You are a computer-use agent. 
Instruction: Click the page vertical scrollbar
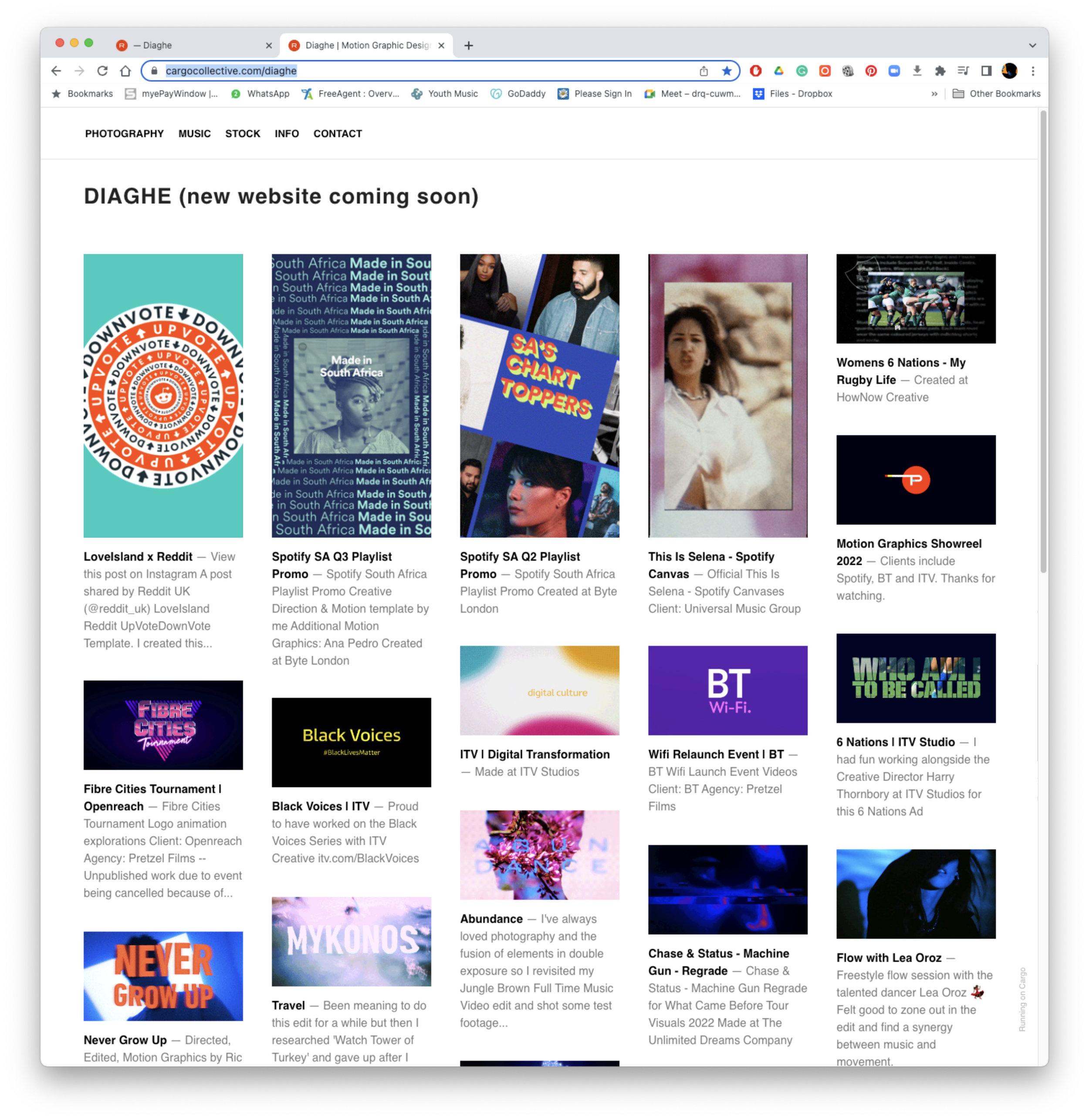[1043, 343]
